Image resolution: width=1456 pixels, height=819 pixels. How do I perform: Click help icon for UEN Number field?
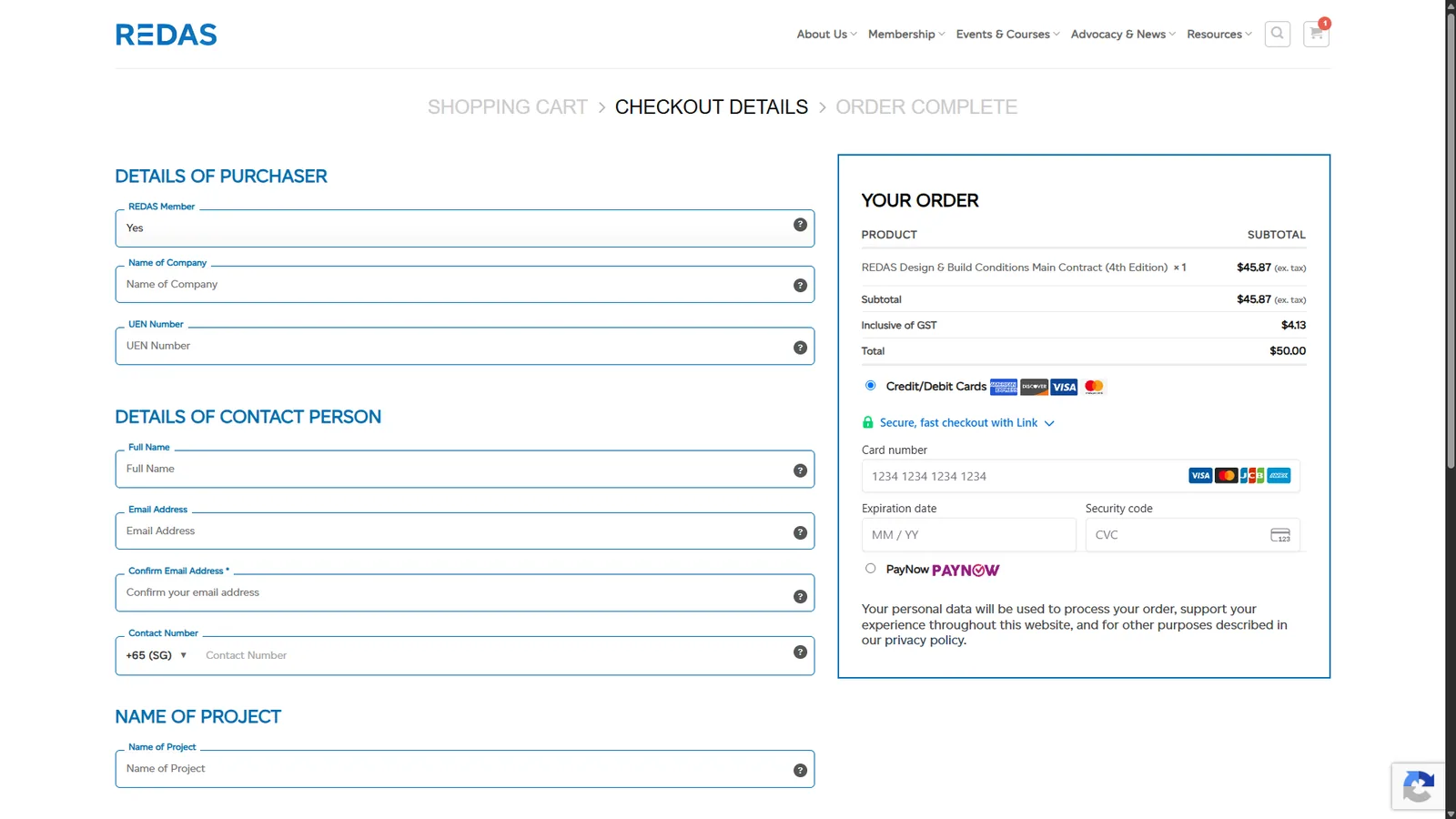800,348
